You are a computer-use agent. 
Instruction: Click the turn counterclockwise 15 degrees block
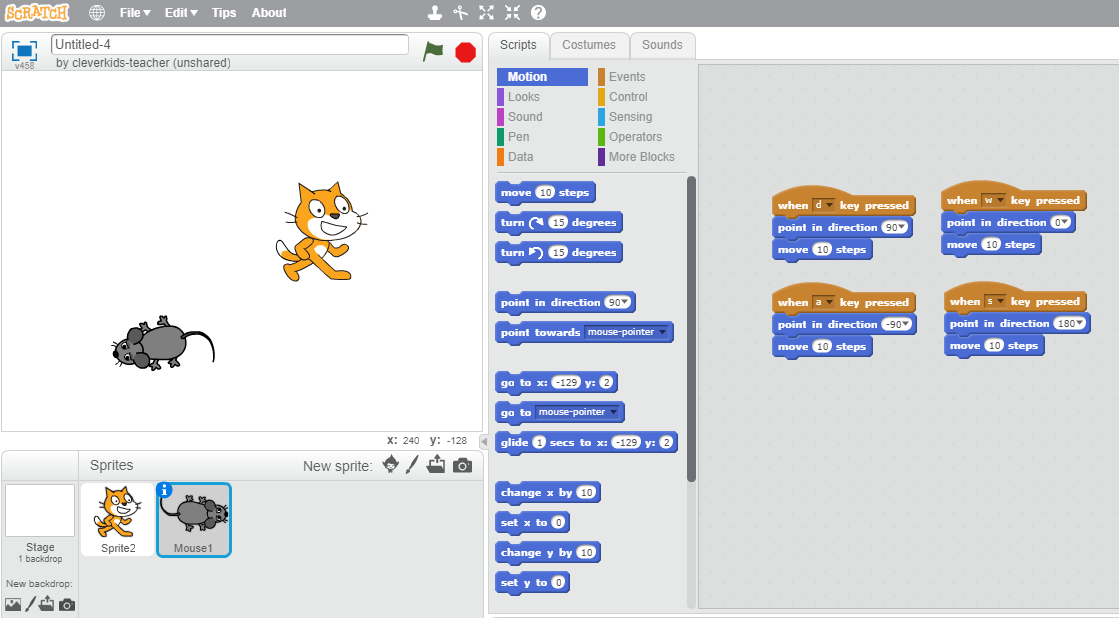559,253
